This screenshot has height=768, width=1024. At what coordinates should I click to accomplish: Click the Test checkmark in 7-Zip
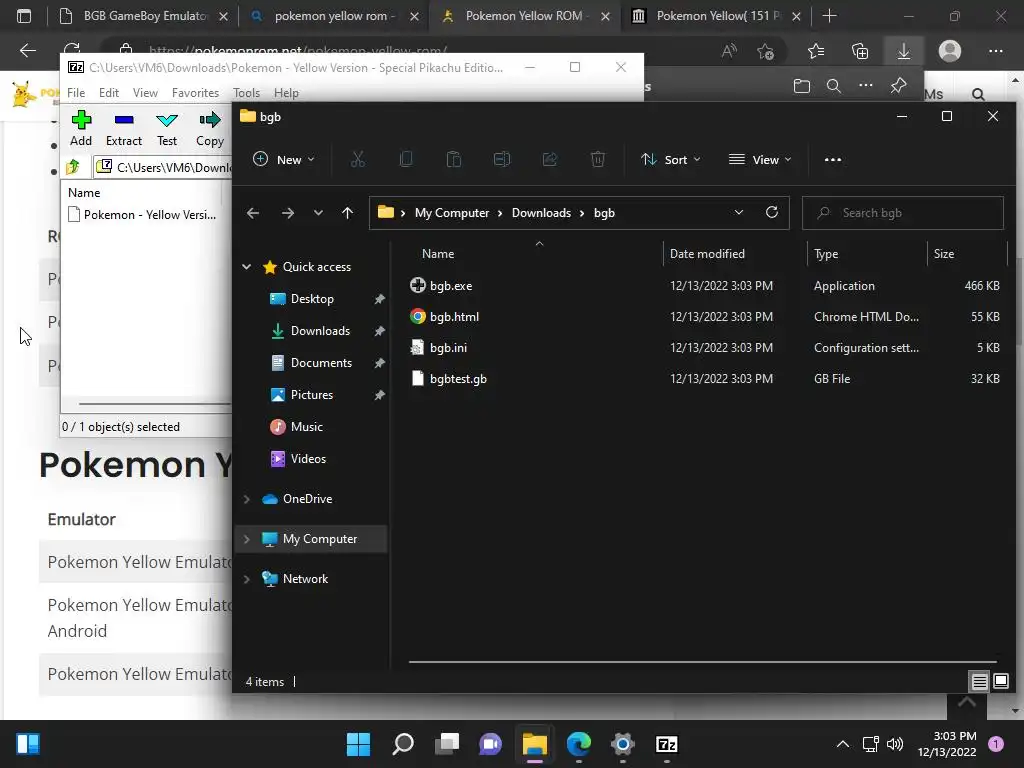(167, 128)
